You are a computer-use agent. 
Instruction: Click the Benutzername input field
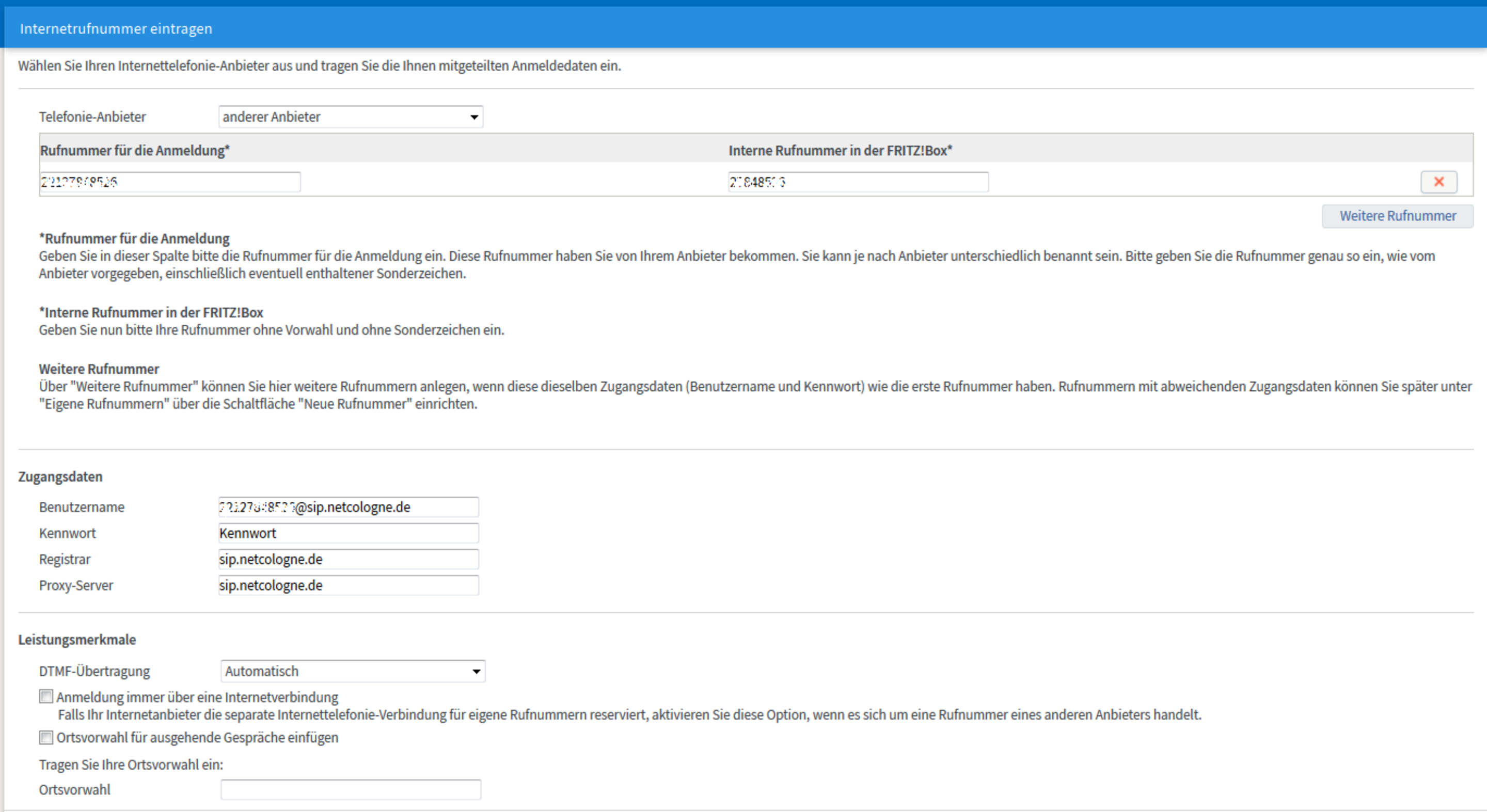click(349, 507)
